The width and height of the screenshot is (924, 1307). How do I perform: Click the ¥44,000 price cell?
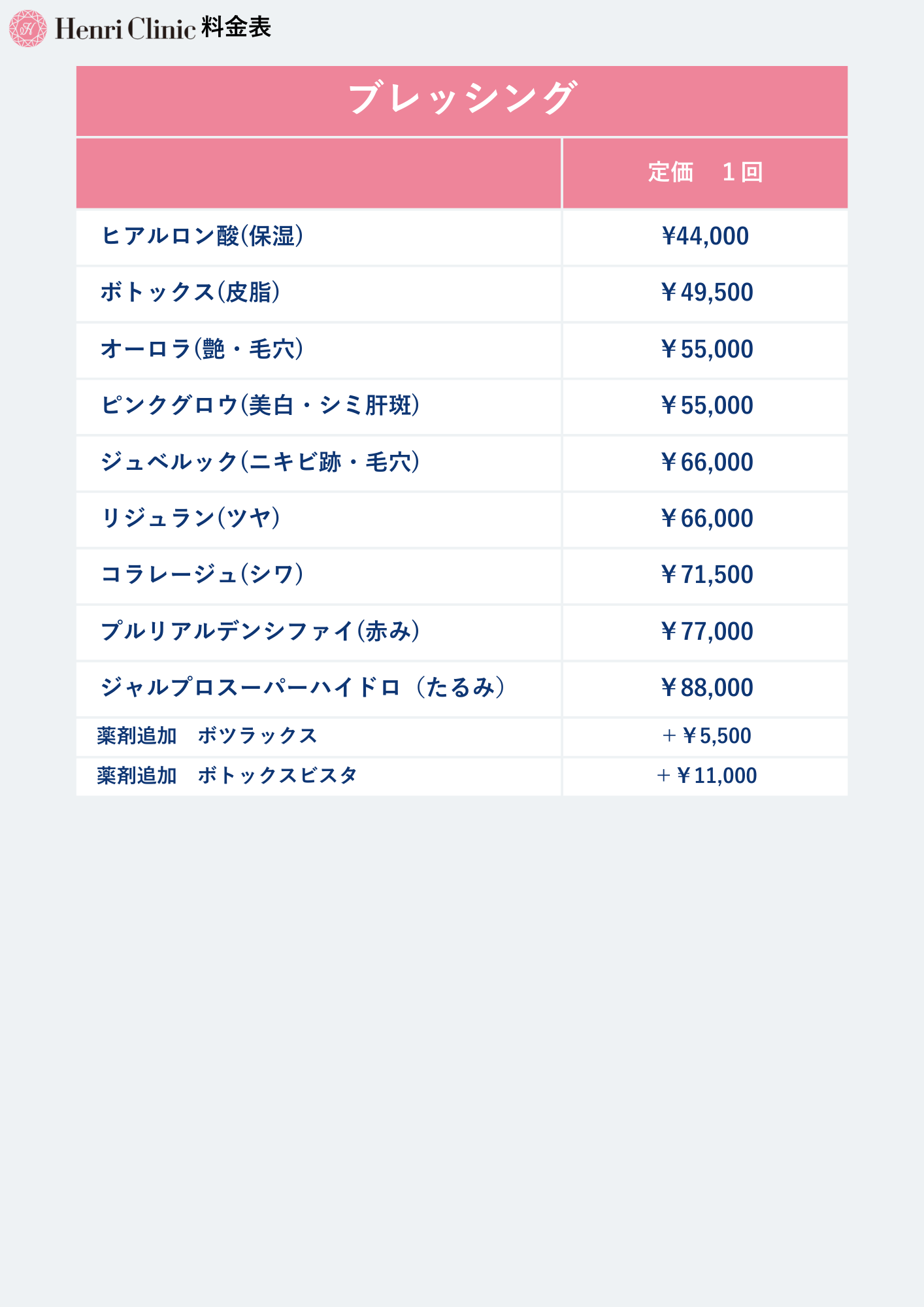[705, 237]
